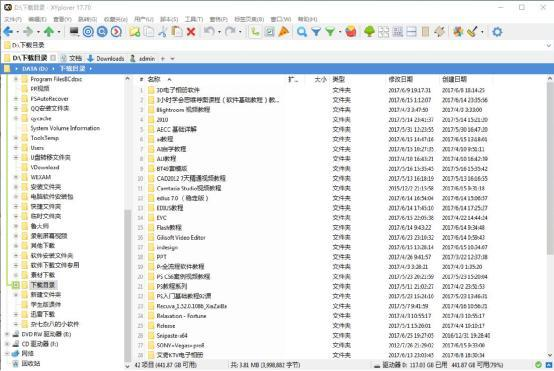
Task: Toggle dual pane layout icon
Action: coord(412,32)
